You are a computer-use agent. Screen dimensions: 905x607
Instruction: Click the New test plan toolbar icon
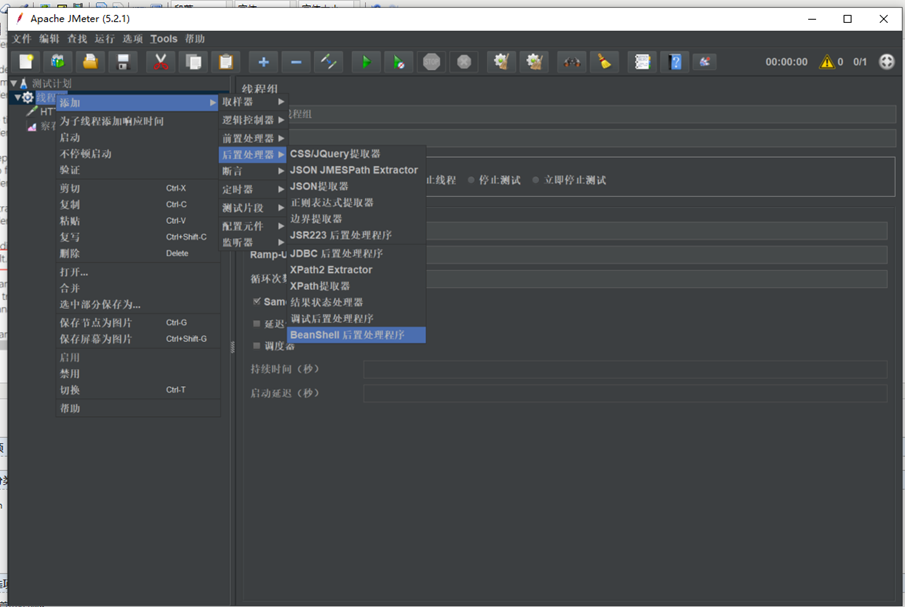26,62
